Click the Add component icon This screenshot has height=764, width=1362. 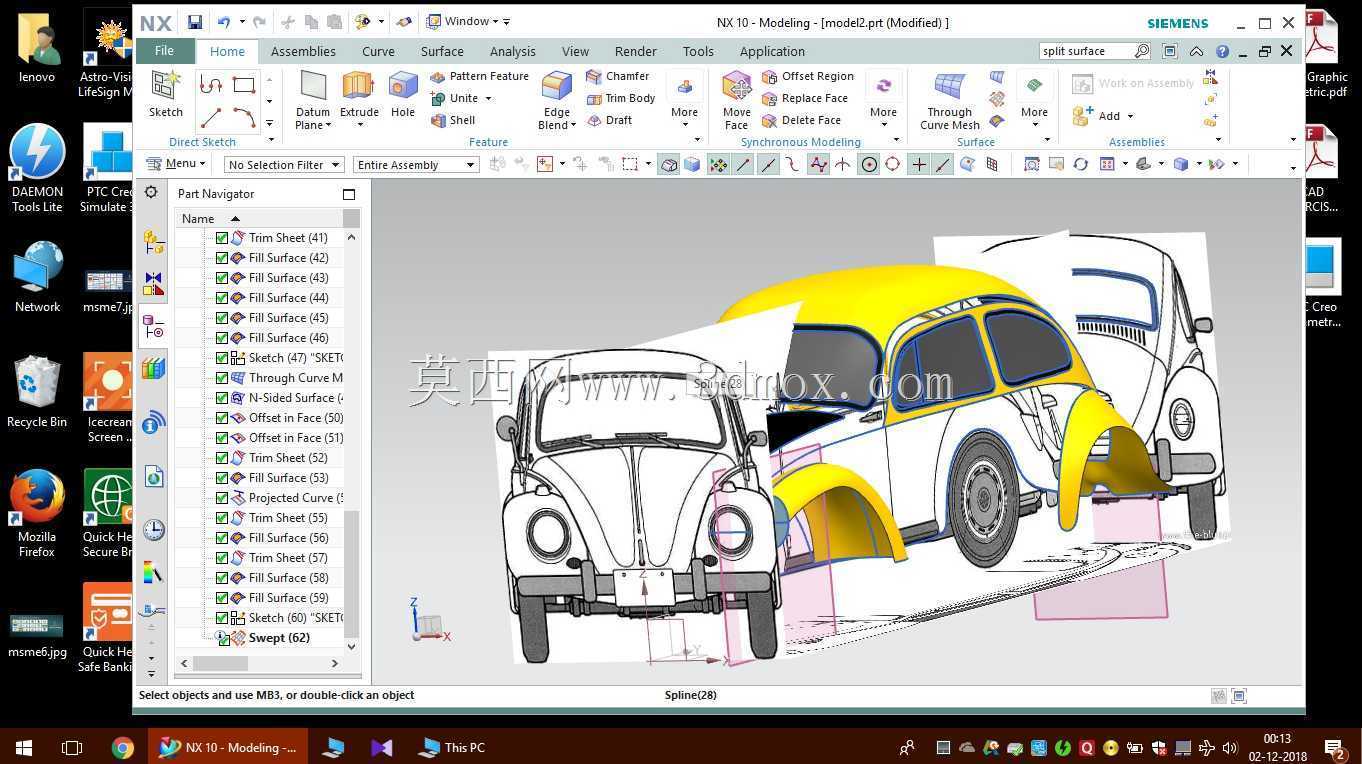point(1083,116)
